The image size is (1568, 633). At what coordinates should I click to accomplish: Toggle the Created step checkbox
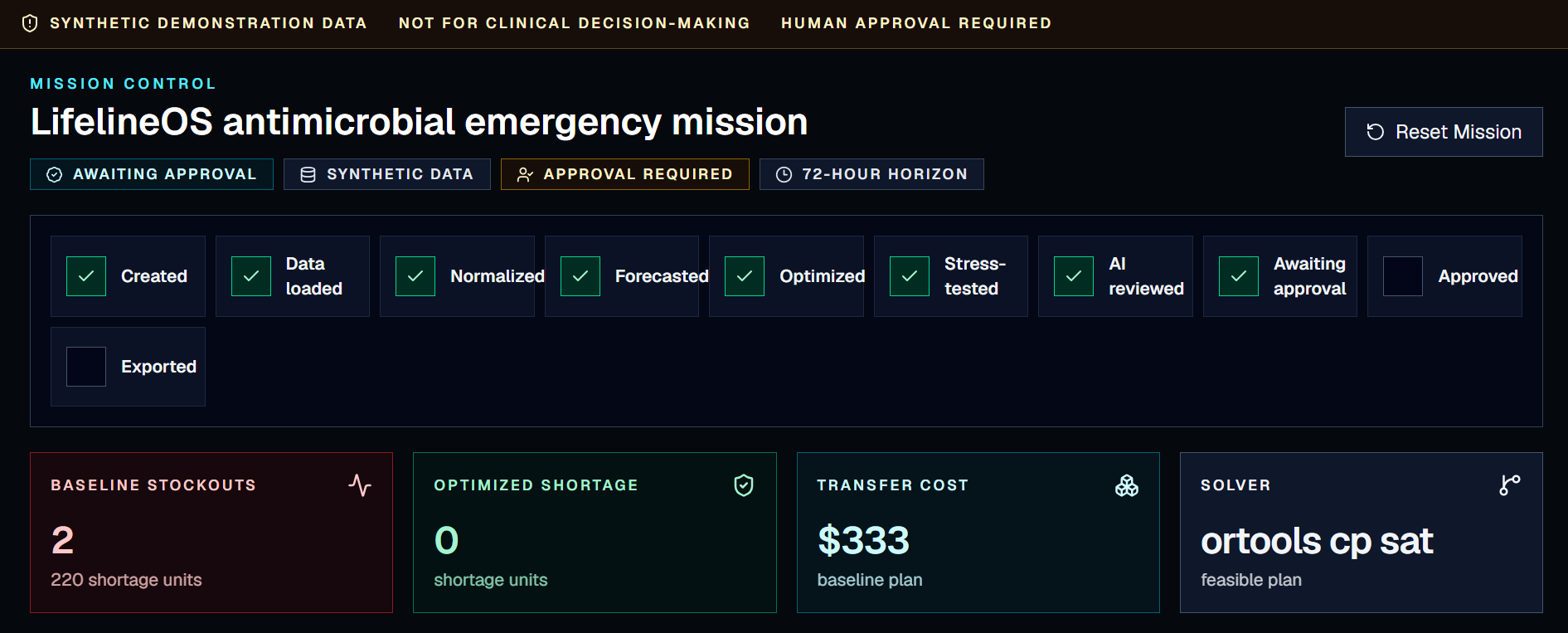86,276
